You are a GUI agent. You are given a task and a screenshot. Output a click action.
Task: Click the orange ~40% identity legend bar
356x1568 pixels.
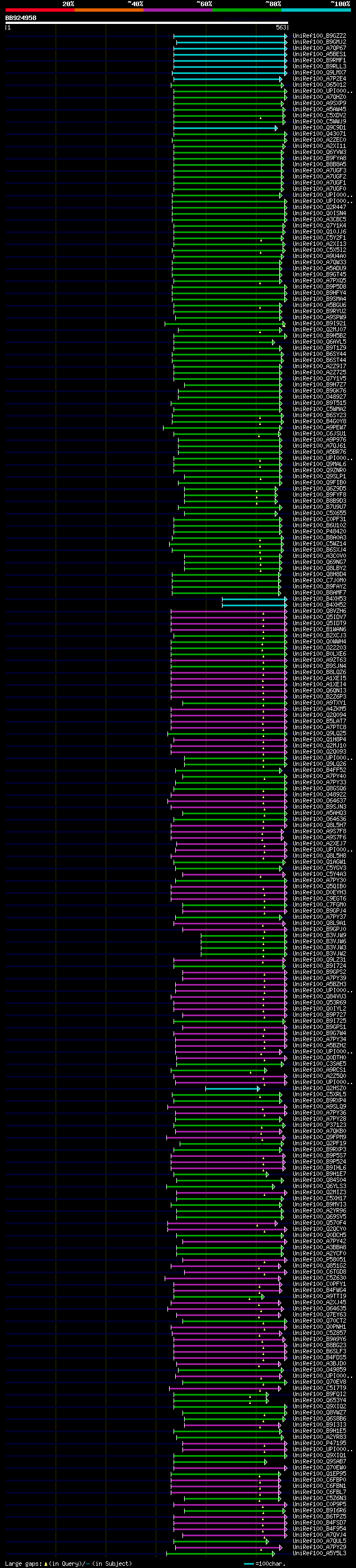coord(109,10)
